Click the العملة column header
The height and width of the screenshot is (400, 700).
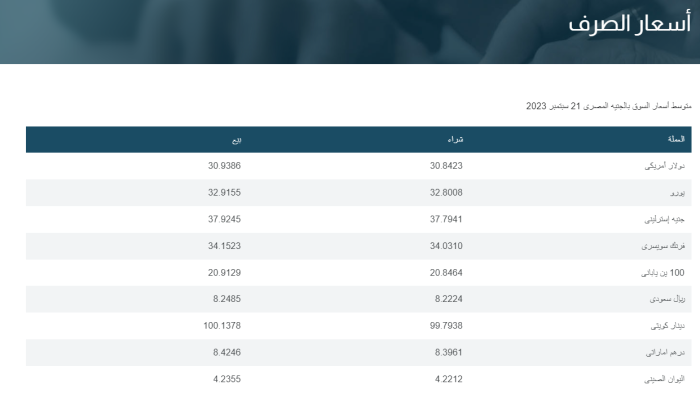pos(676,139)
